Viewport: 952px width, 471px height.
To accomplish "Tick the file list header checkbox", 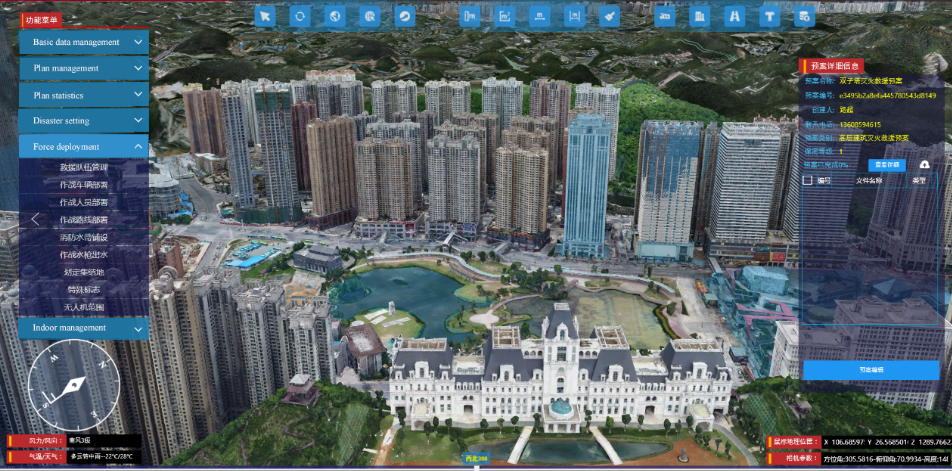I will tap(808, 181).
